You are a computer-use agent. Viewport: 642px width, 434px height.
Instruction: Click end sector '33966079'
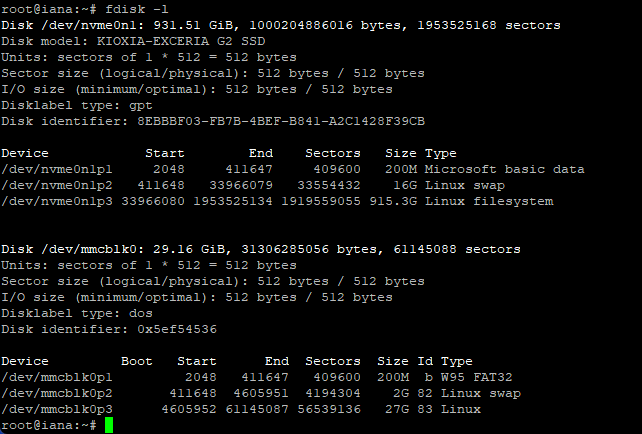(241, 185)
